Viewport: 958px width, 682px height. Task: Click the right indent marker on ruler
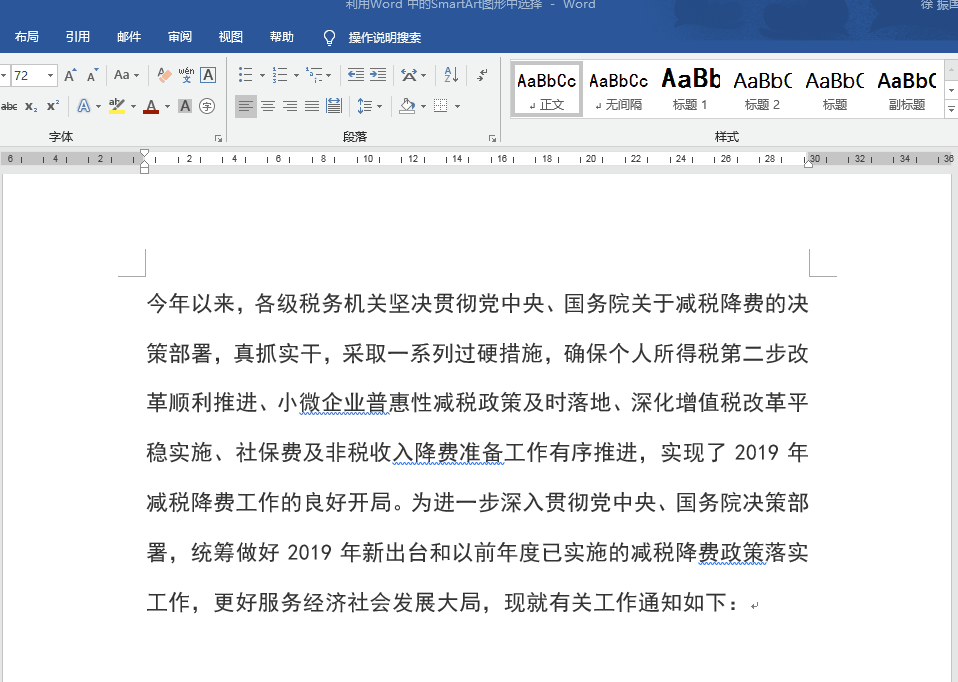[x=808, y=163]
